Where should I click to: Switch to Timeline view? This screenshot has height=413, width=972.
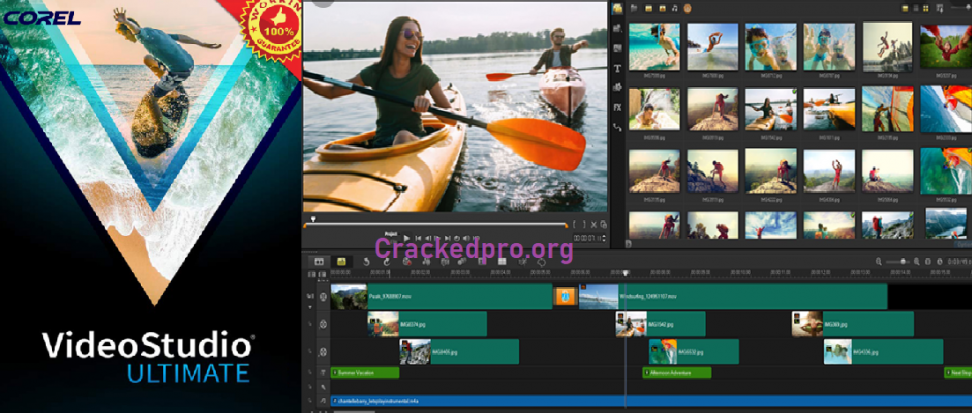click(342, 262)
